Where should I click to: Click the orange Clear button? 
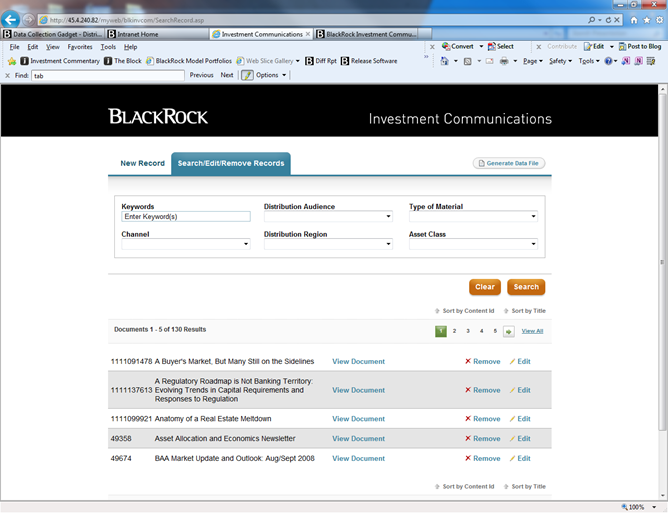click(485, 287)
